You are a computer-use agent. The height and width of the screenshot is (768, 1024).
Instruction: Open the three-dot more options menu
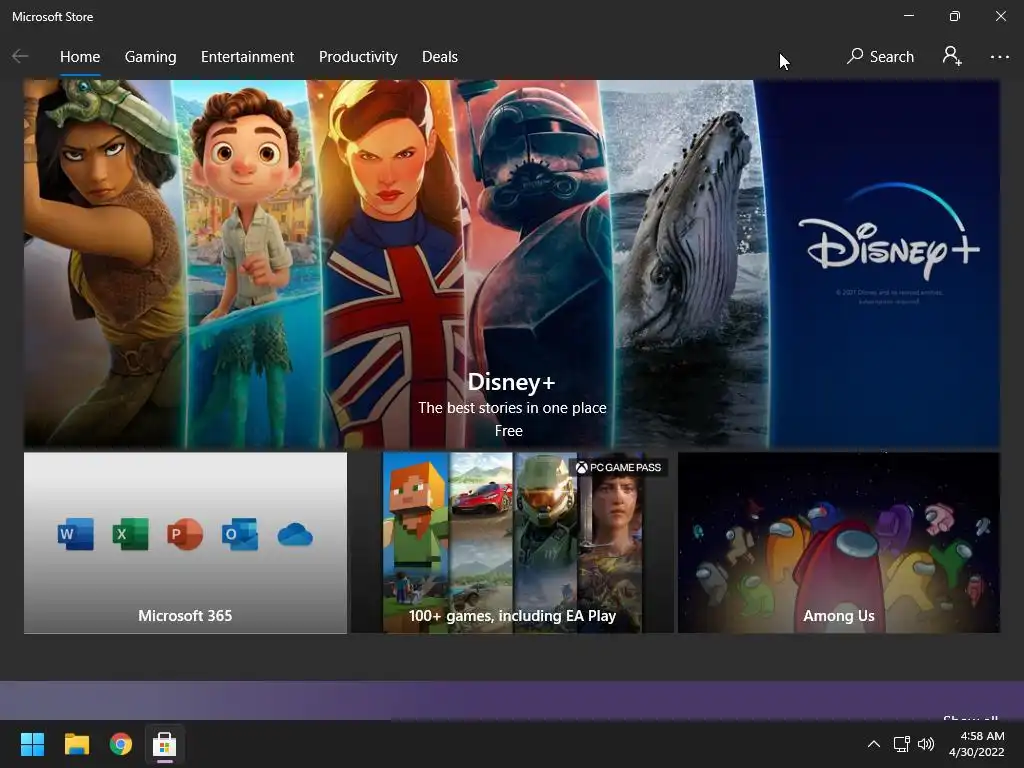point(999,57)
